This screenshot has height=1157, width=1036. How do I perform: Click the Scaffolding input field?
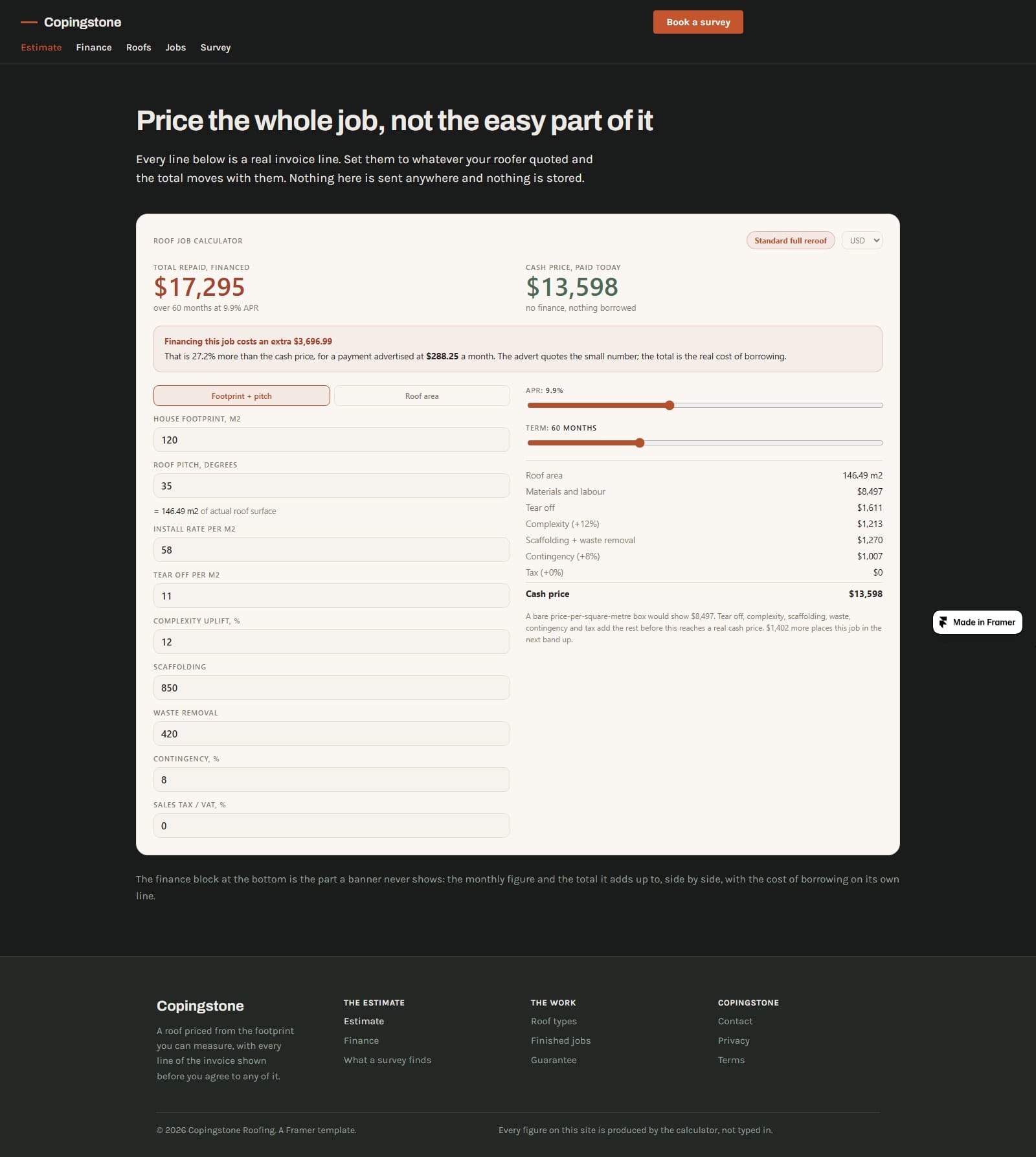[332, 688]
